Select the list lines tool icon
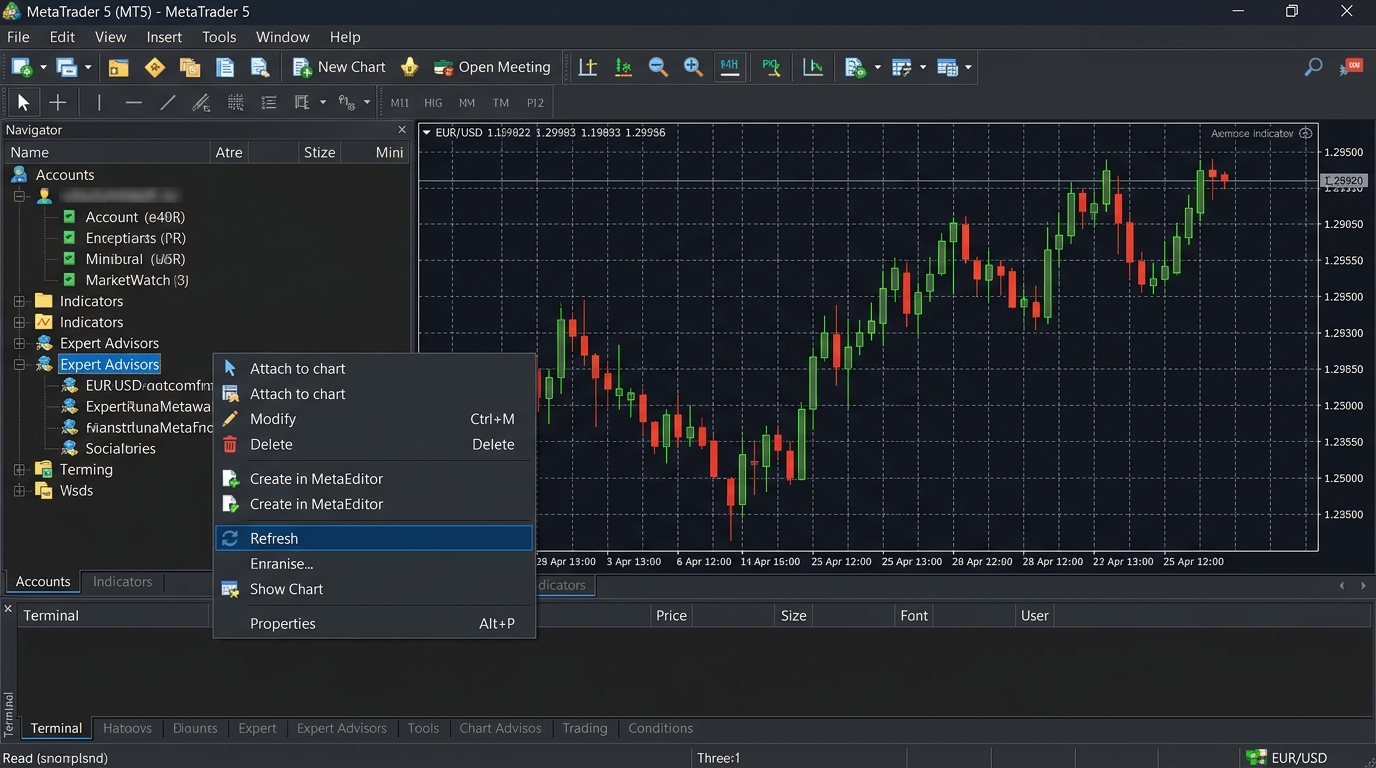This screenshot has height=768, width=1376. 268,102
